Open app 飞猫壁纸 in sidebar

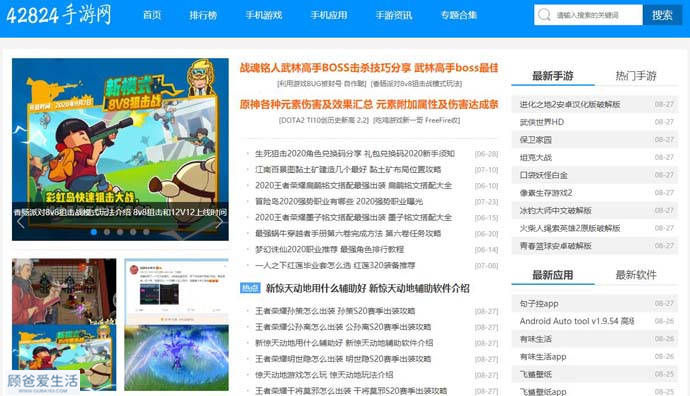tap(536, 374)
